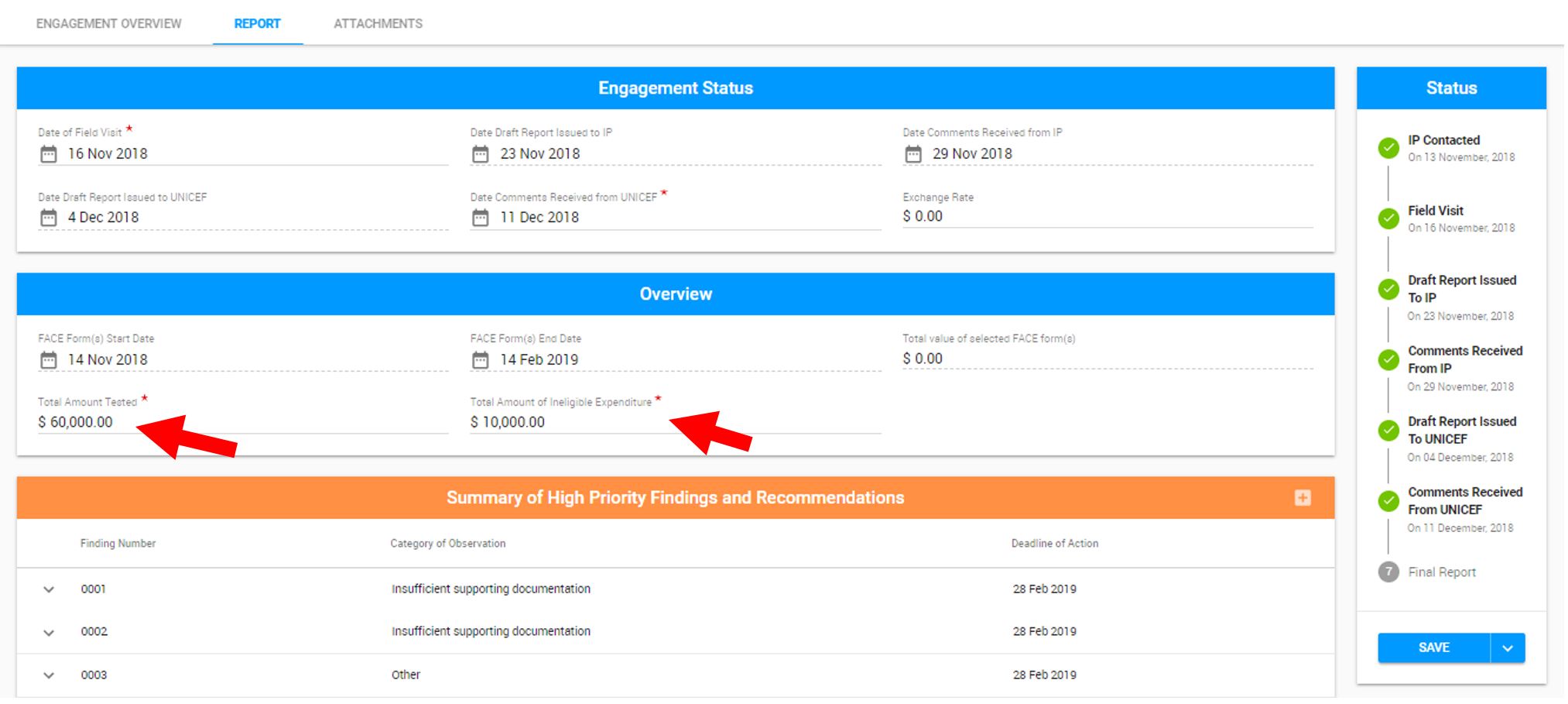Add a new finding with the plus icon

click(1303, 498)
